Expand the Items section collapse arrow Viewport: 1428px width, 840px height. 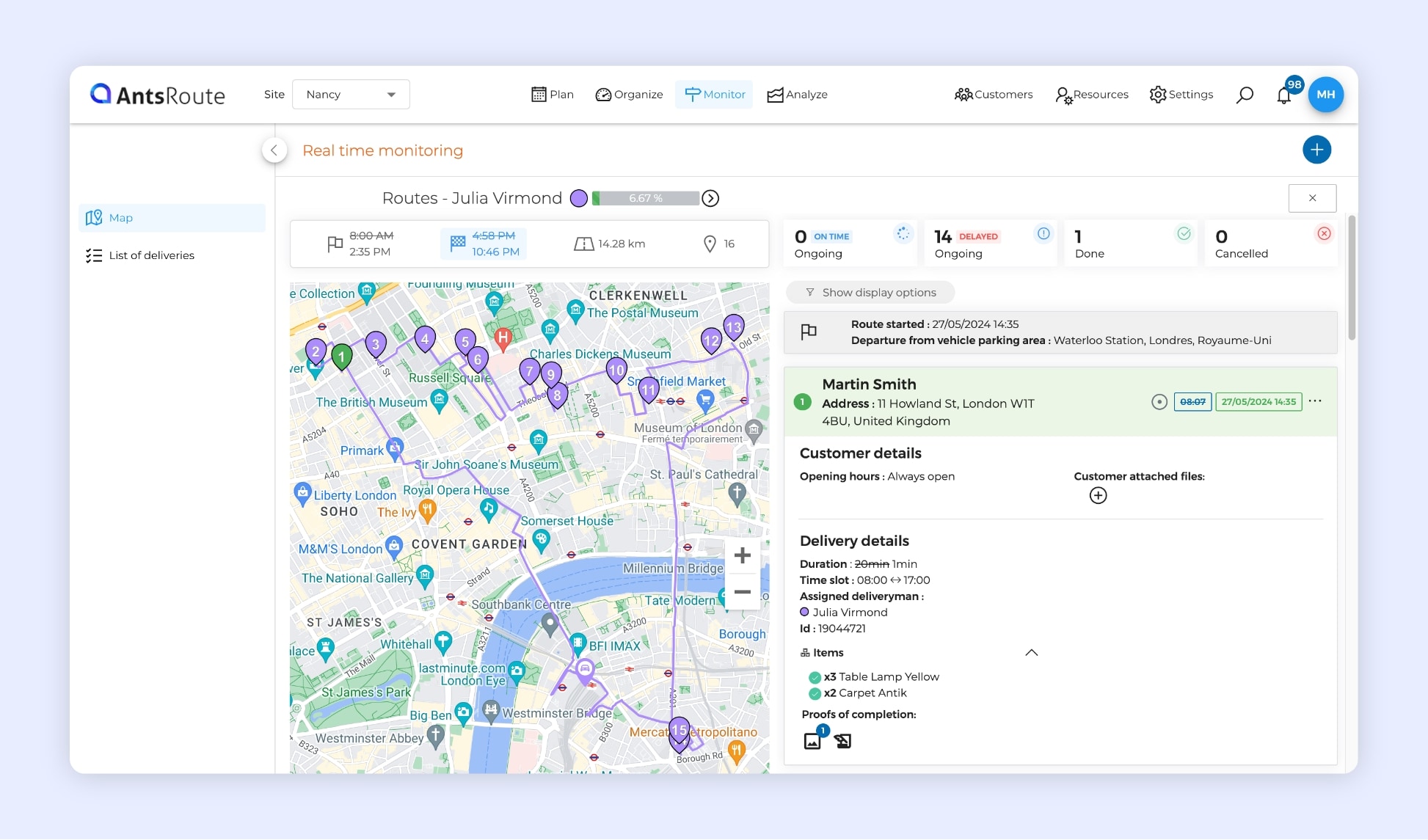(x=1032, y=652)
